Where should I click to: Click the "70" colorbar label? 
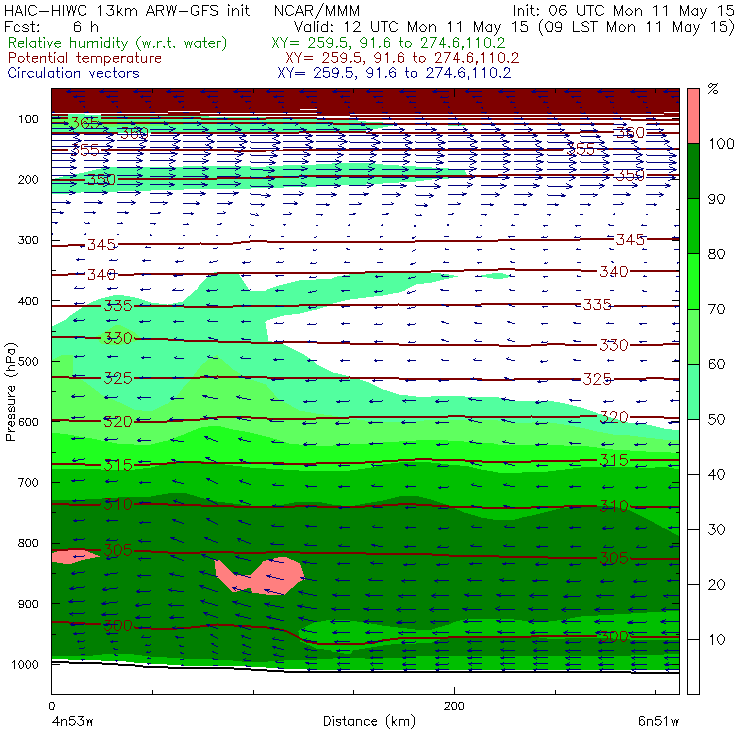point(716,309)
